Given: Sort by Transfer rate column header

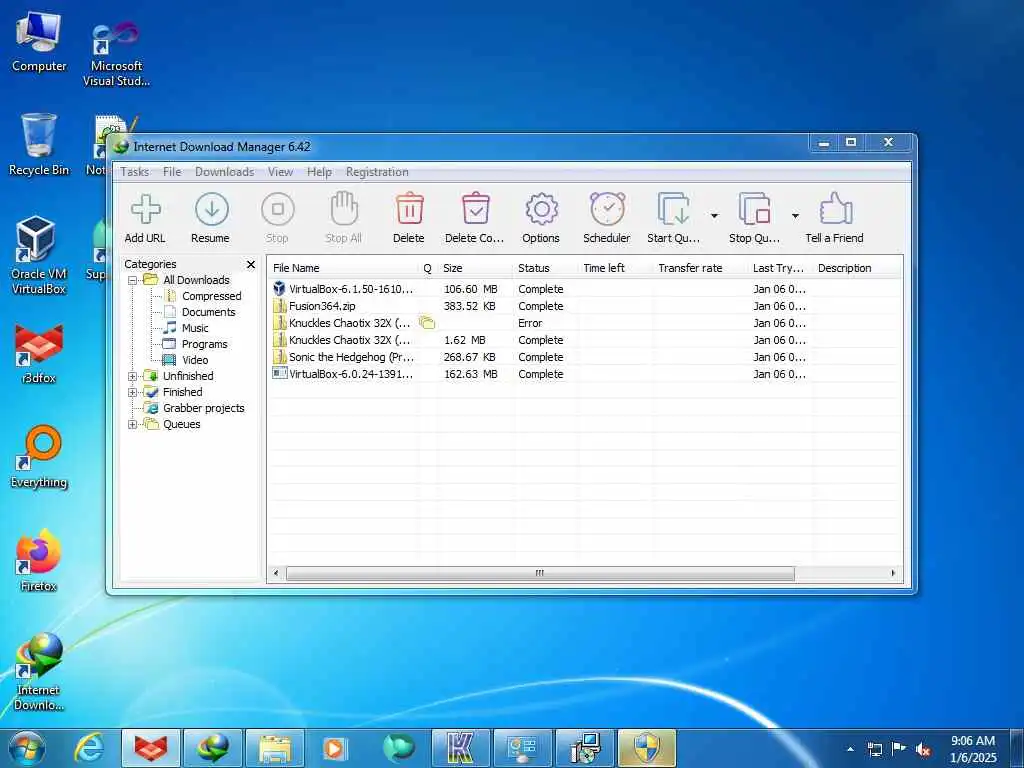Looking at the screenshot, I should (x=699, y=268).
